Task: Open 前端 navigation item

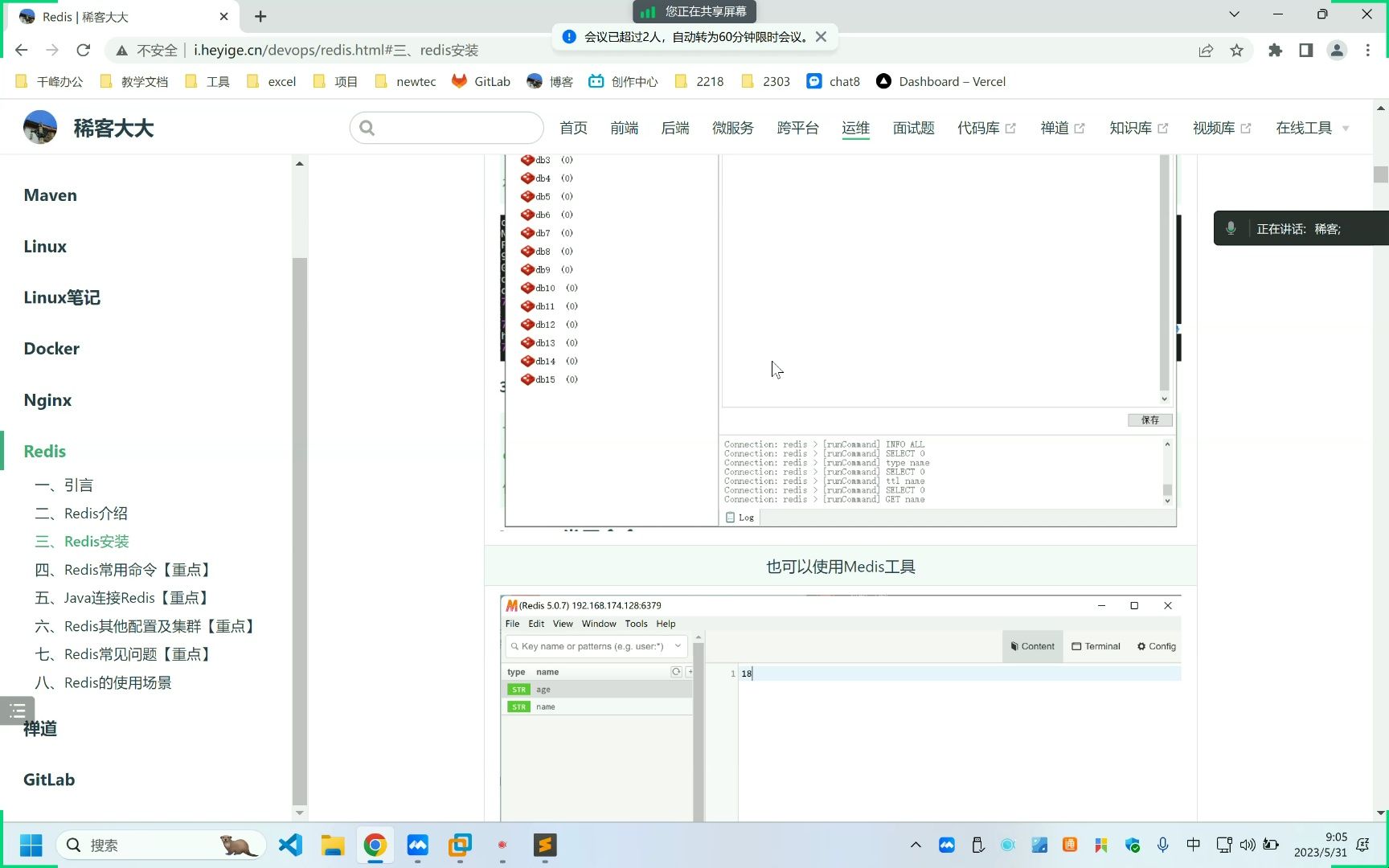Action: click(x=624, y=128)
